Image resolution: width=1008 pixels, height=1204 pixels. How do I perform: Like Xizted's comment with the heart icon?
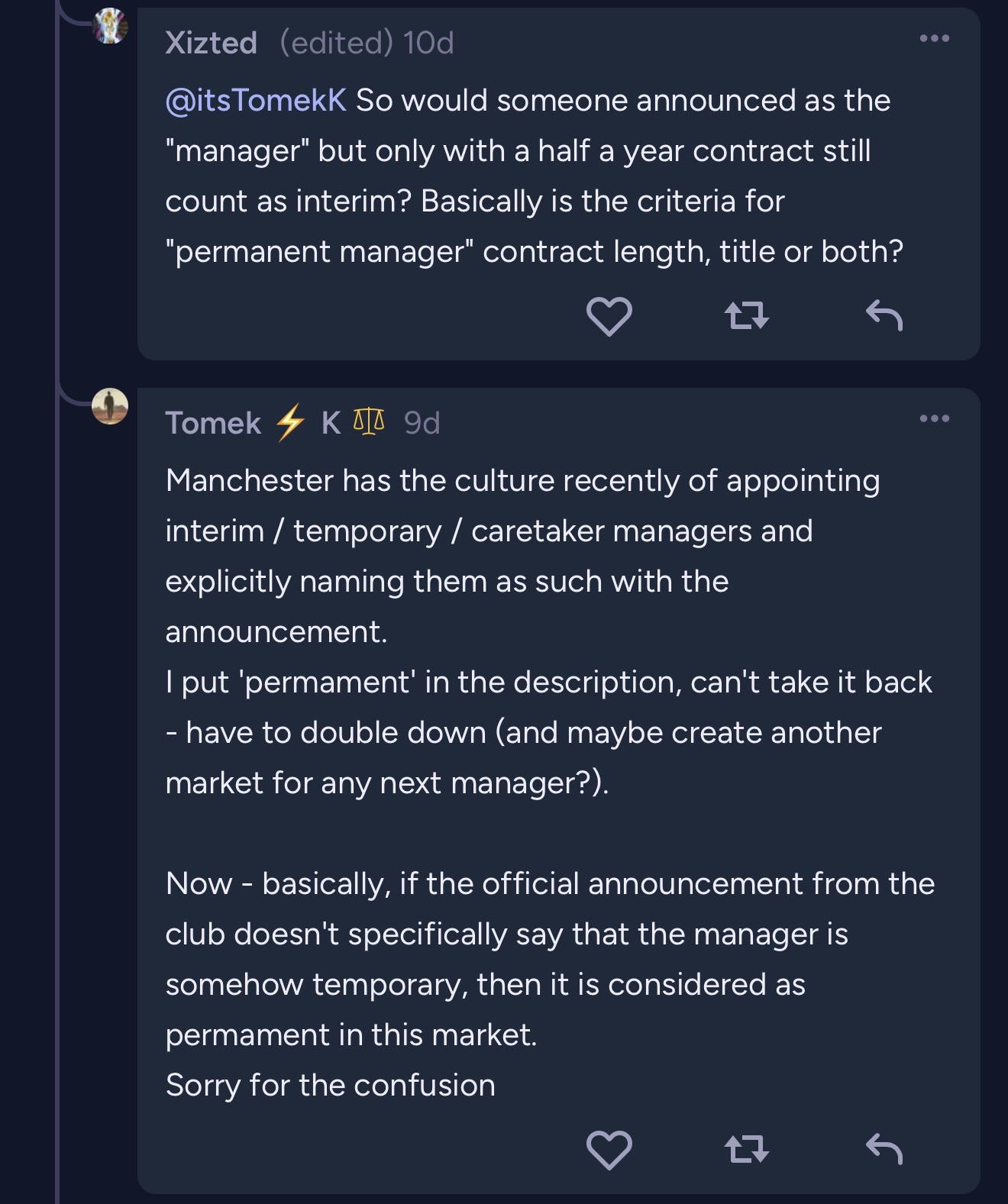(x=609, y=315)
